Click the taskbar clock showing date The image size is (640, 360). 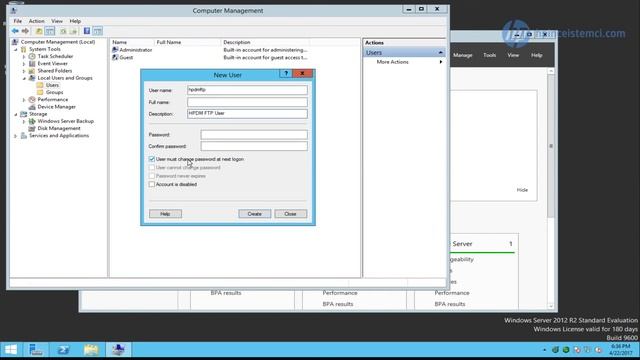pyautogui.click(x=620, y=350)
